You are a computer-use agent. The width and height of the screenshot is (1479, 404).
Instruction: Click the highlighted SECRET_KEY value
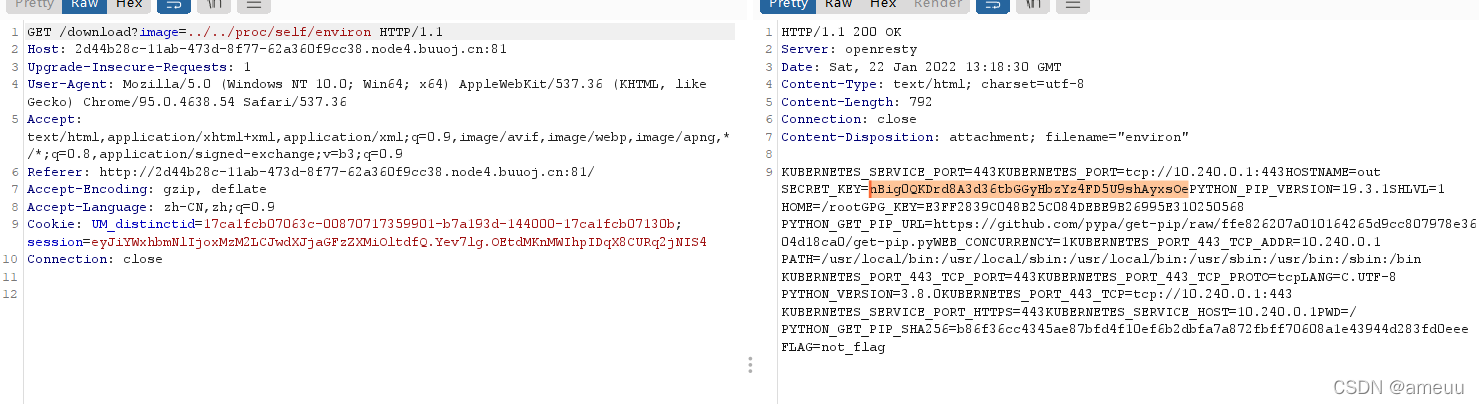(1028, 189)
